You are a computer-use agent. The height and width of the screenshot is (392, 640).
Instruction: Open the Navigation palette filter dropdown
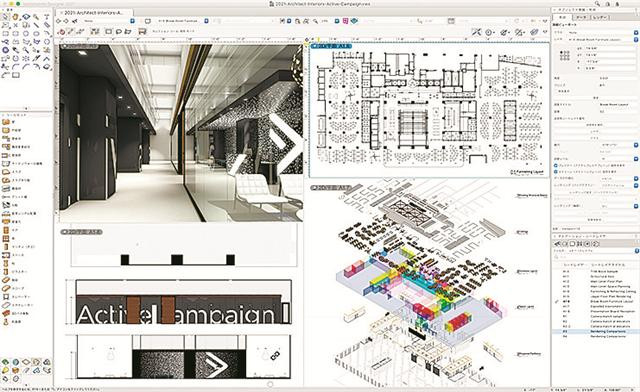(x=596, y=251)
